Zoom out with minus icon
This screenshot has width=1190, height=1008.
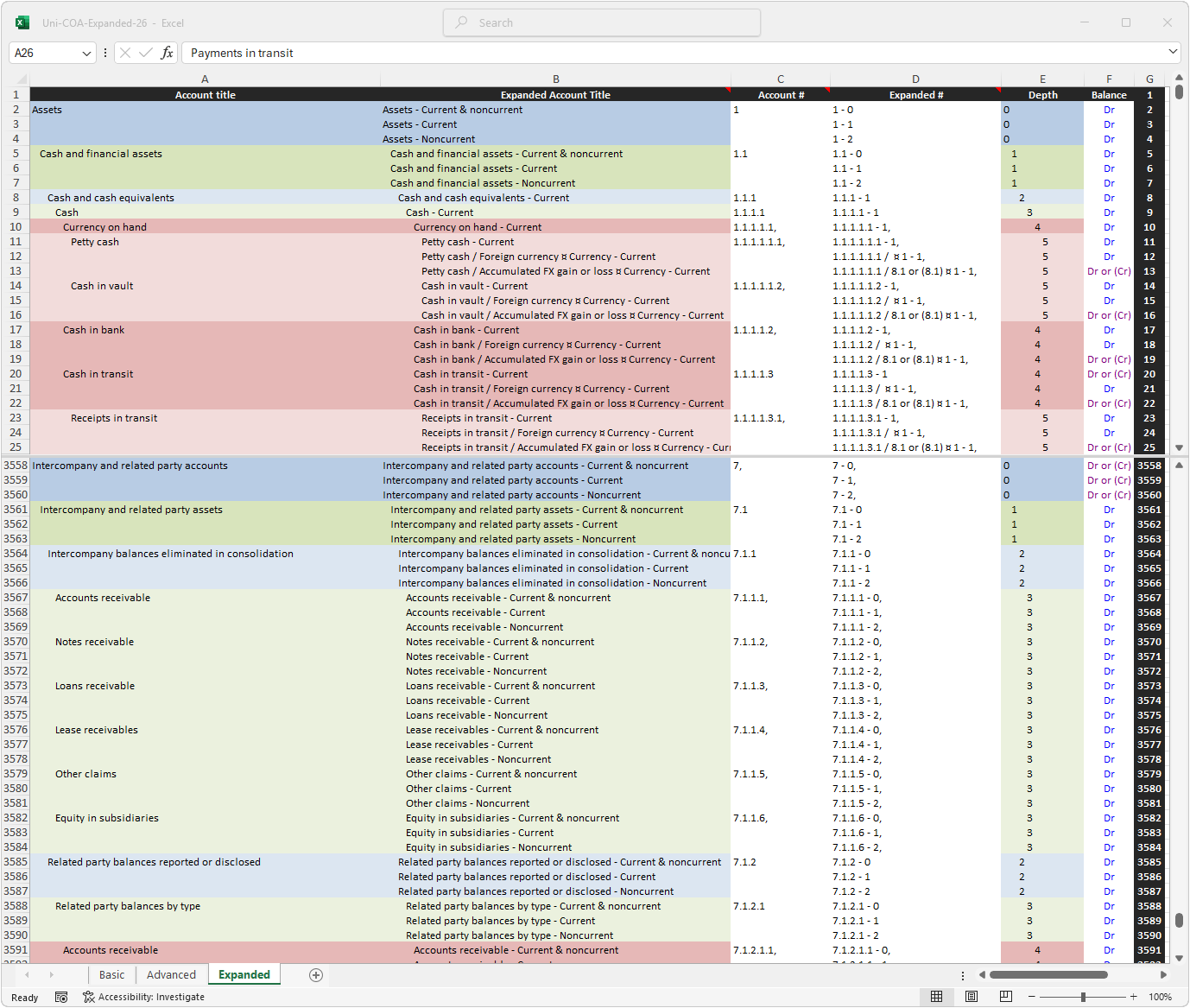1032,997
